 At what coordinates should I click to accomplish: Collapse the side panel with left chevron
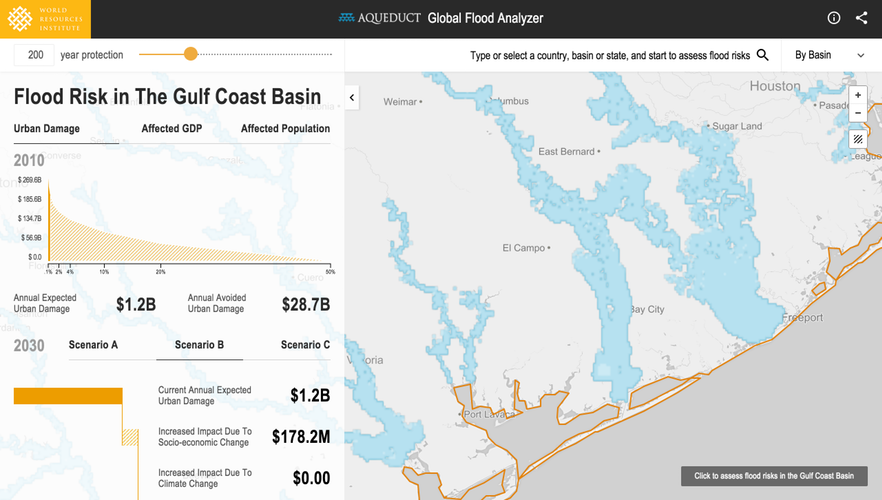tap(352, 98)
